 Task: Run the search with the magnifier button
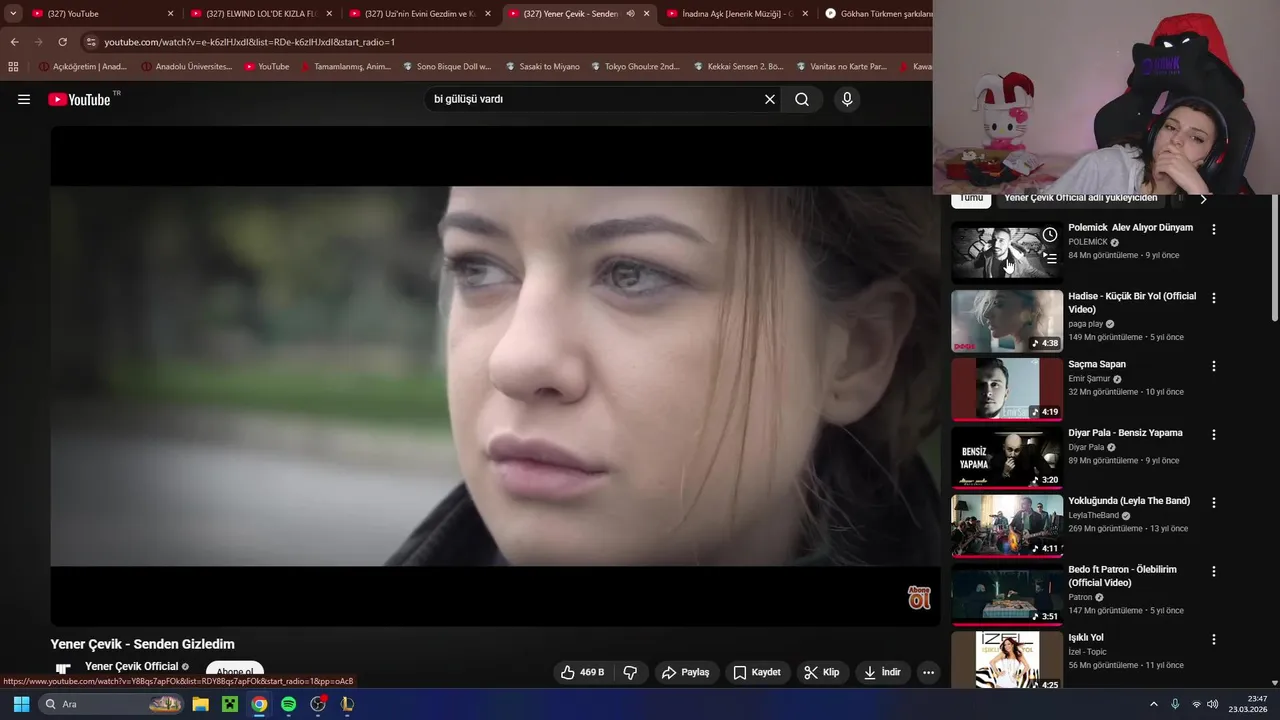coord(802,99)
